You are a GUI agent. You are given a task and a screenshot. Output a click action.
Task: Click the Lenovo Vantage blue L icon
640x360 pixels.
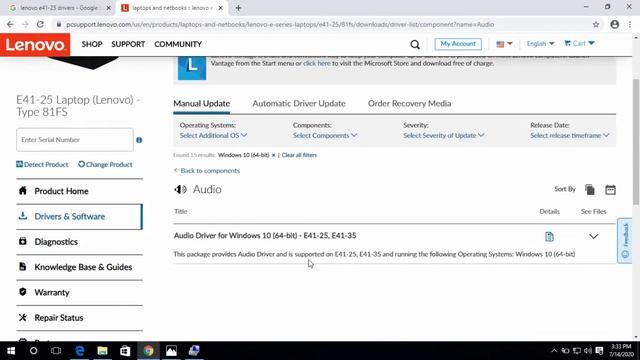[x=192, y=67]
